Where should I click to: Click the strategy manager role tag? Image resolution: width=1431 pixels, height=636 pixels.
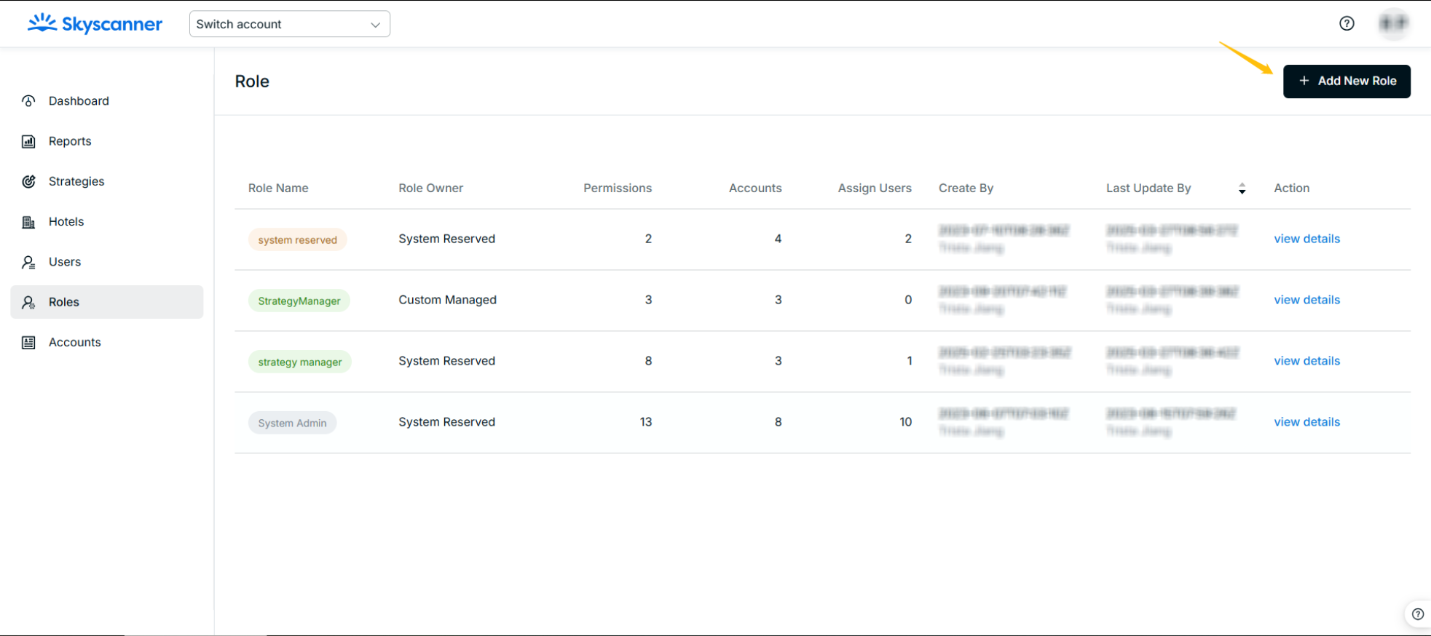point(300,362)
